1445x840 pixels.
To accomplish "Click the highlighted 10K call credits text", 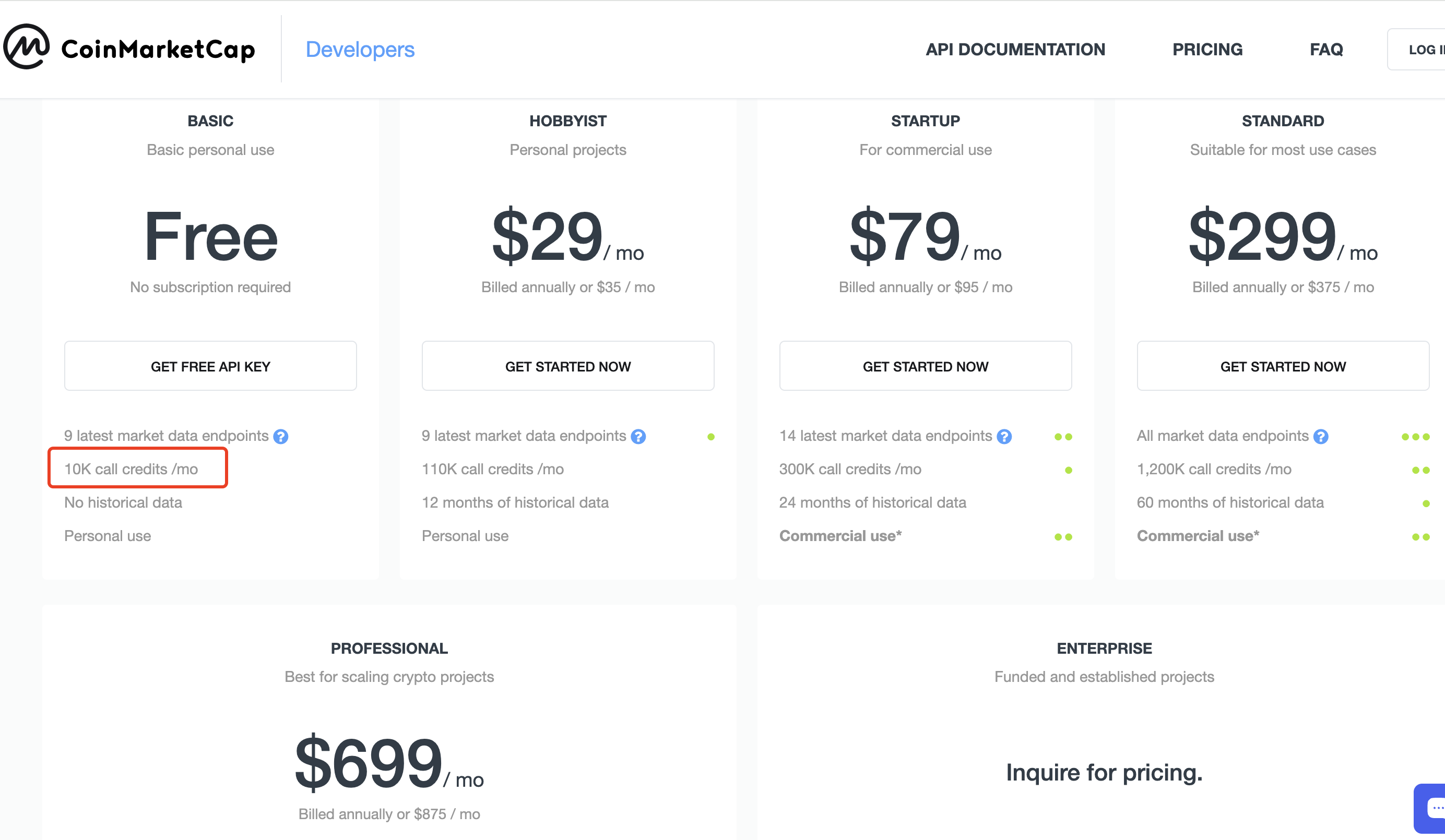I will (132, 469).
